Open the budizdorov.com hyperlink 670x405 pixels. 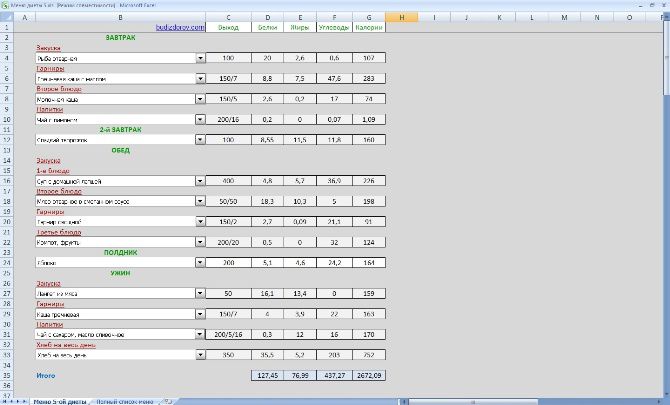(x=180, y=27)
